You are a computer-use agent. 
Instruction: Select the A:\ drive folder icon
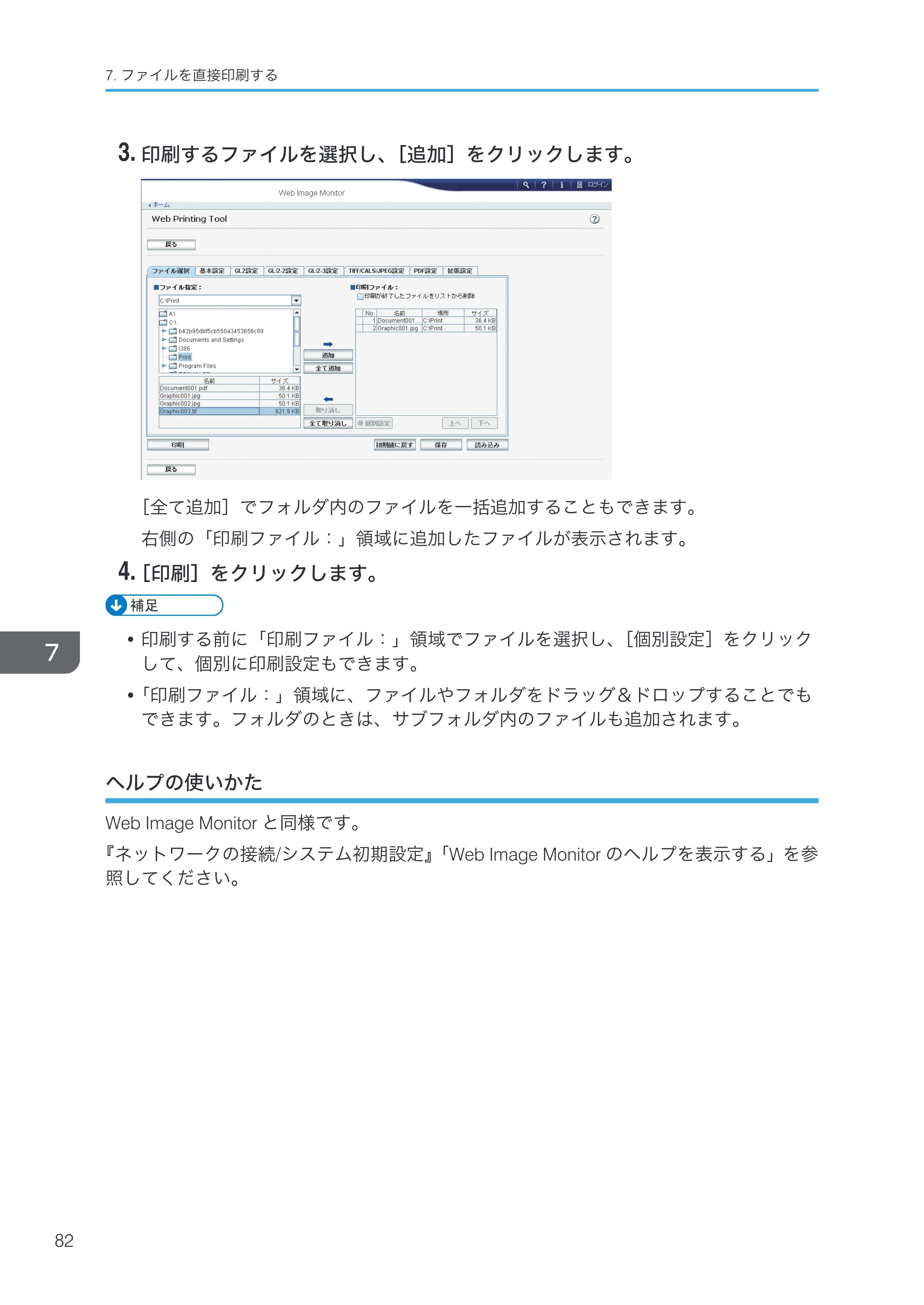click(163, 314)
